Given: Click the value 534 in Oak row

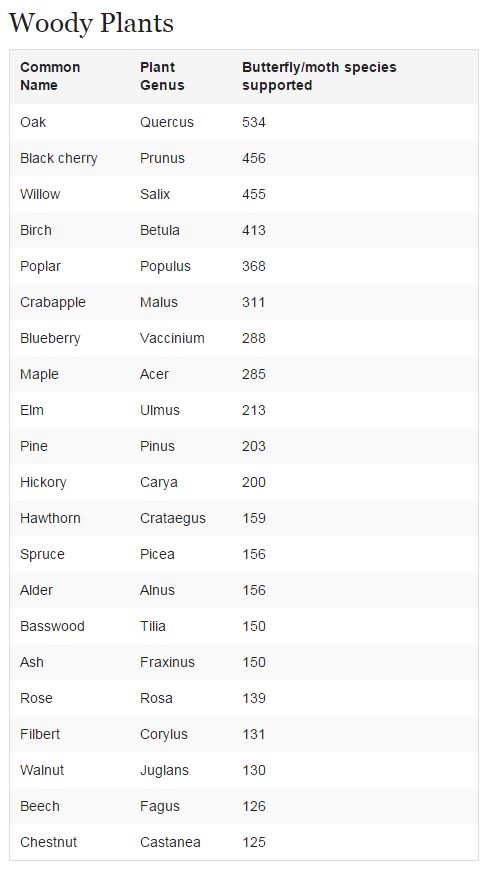Looking at the screenshot, I should tap(254, 122).
